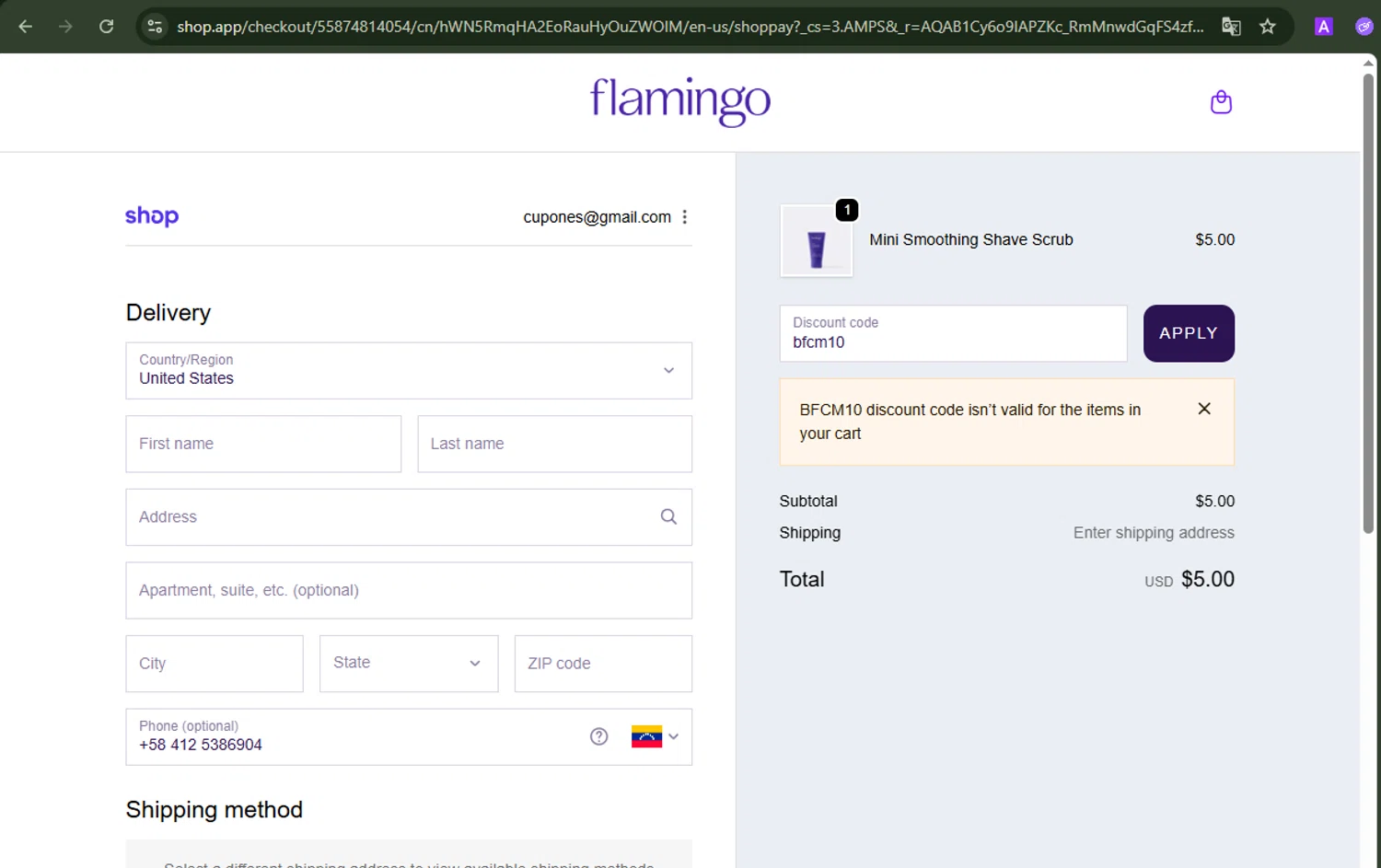Click the Enter shipping address text
Viewport: 1381px width, 868px height.
pos(1154,533)
